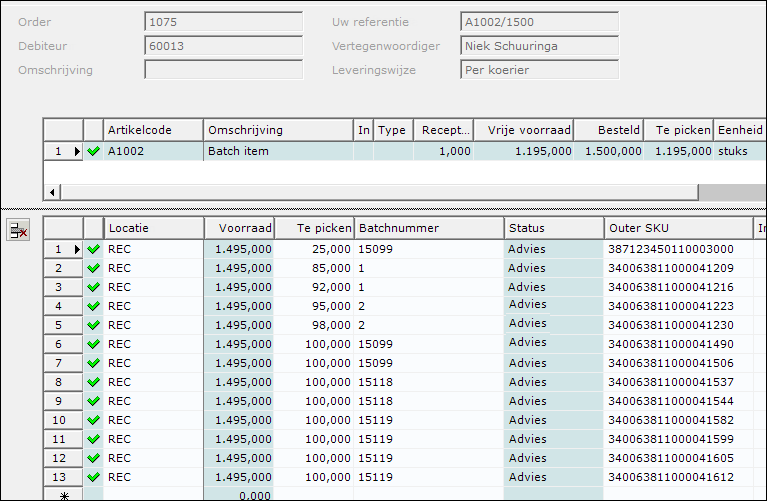Click the Status column header
The height and width of the screenshot is (501, 767).
554,228
